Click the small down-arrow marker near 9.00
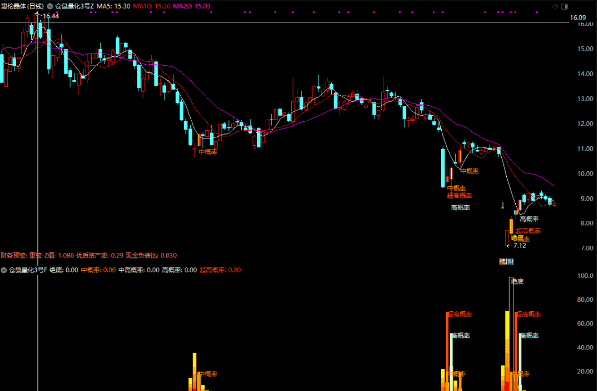The height and width of the screenshot is (391, 597). [x=503, y=206]
